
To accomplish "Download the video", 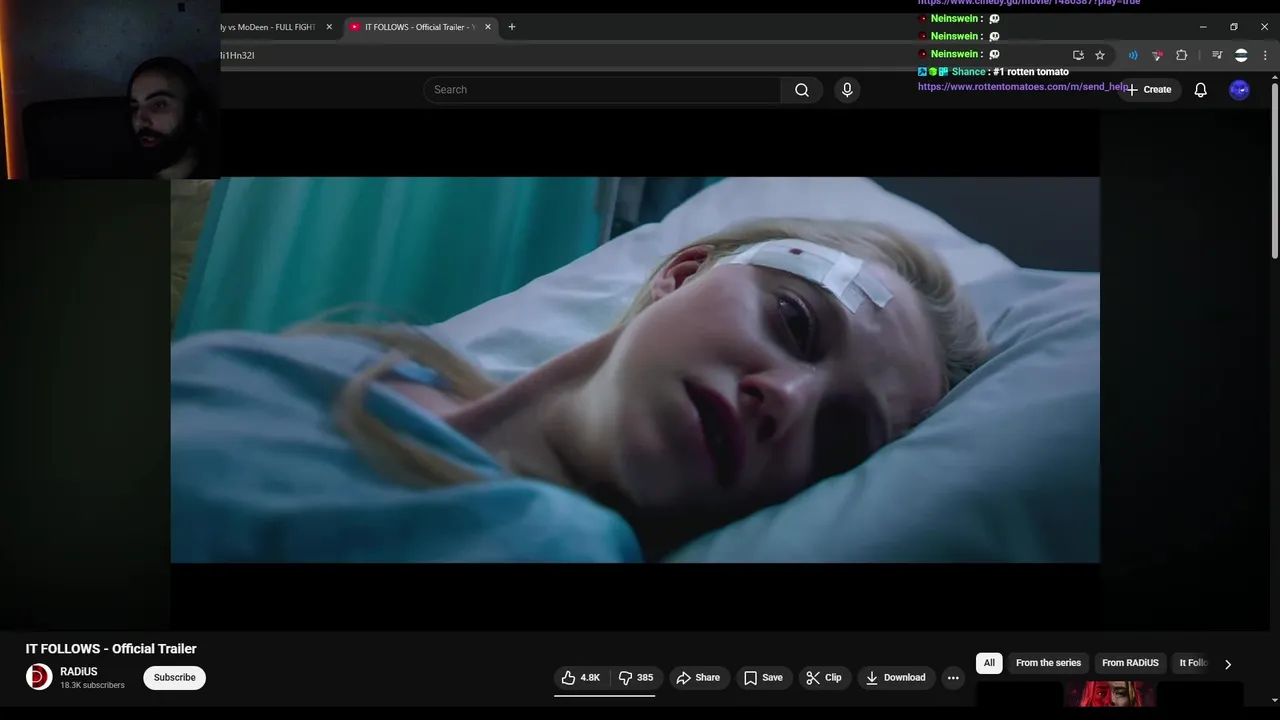I will [x=896, y=678].
